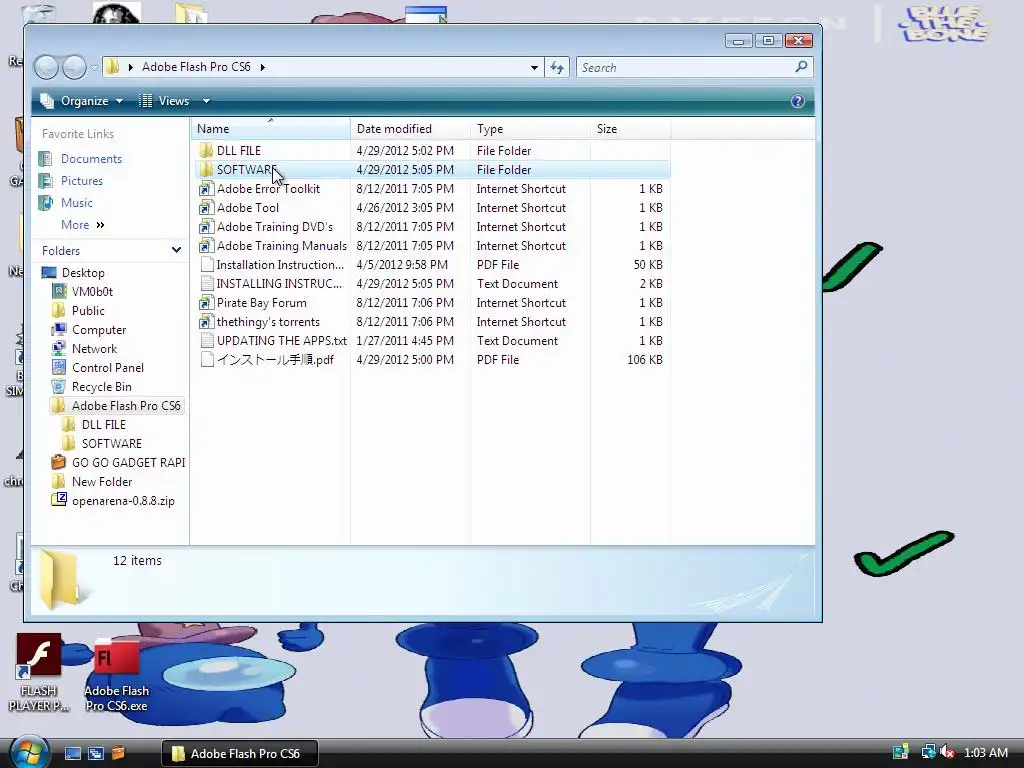Click the Forward navigation button
Image resolution: width=1024 pixels, height=768 pixels.
[74, 67]
